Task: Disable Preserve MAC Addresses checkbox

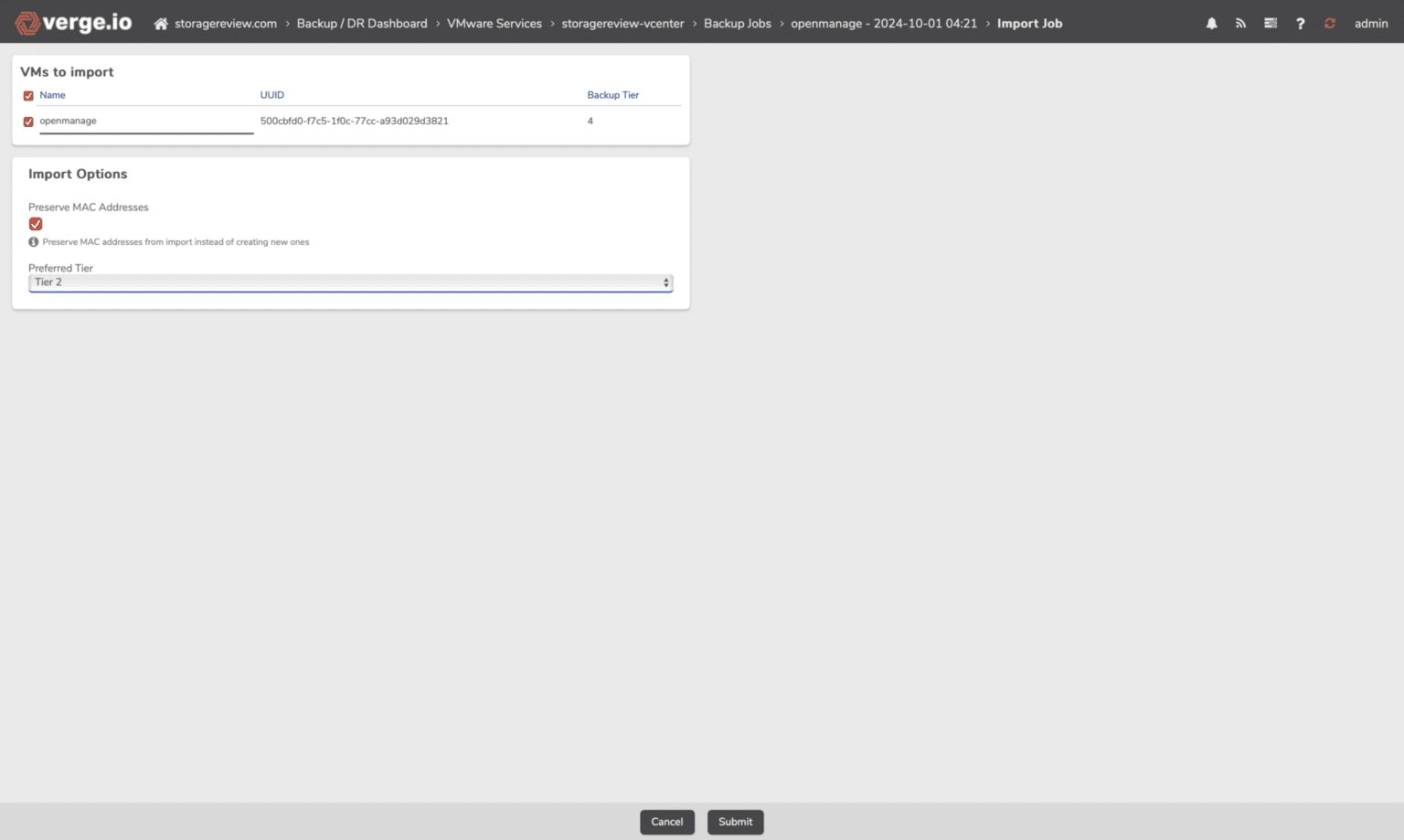Action: 36,224
